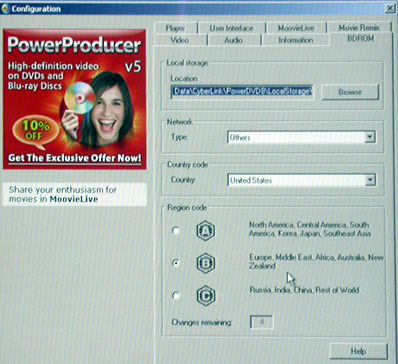Switch to the Video tab

coord(180,40)
